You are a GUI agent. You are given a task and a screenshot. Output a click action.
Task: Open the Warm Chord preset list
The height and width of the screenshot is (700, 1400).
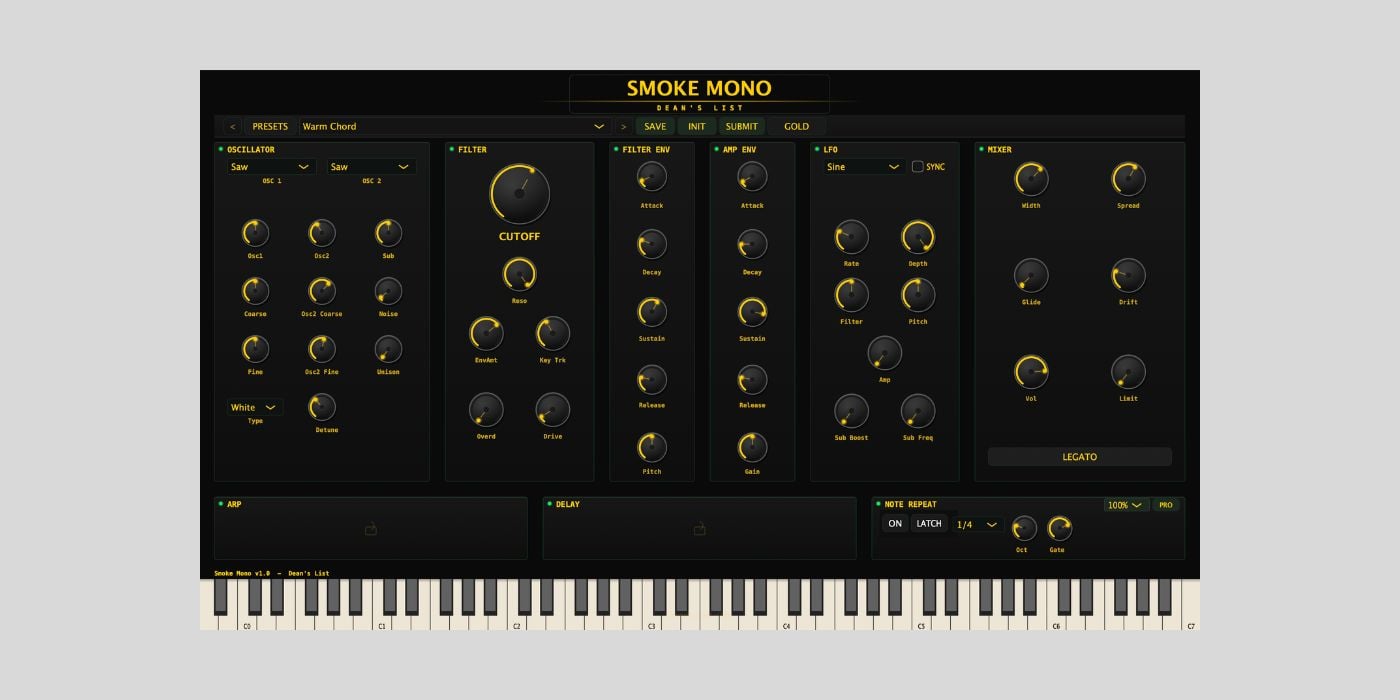[450, 126]
